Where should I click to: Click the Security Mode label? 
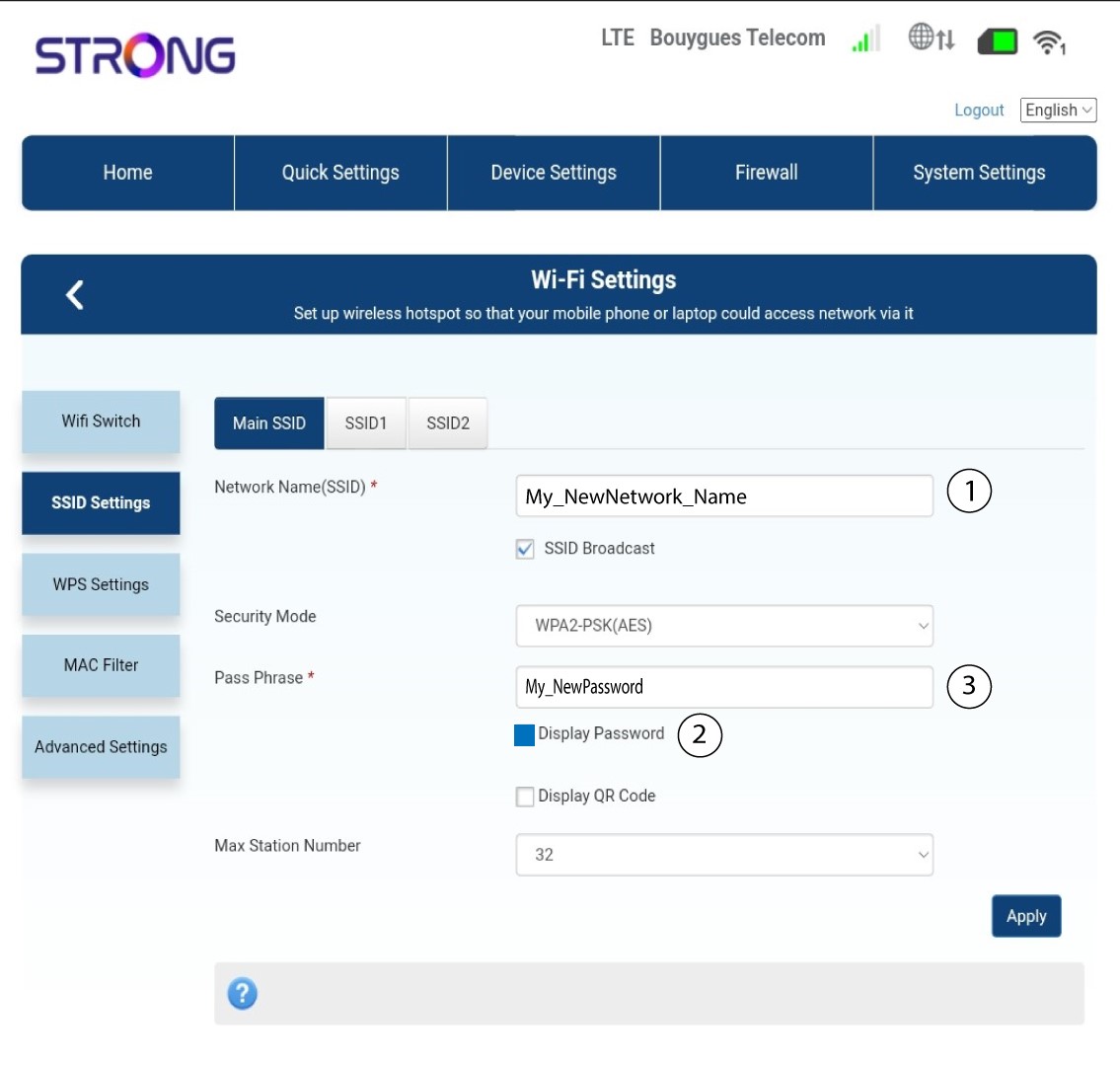point(265,617)
